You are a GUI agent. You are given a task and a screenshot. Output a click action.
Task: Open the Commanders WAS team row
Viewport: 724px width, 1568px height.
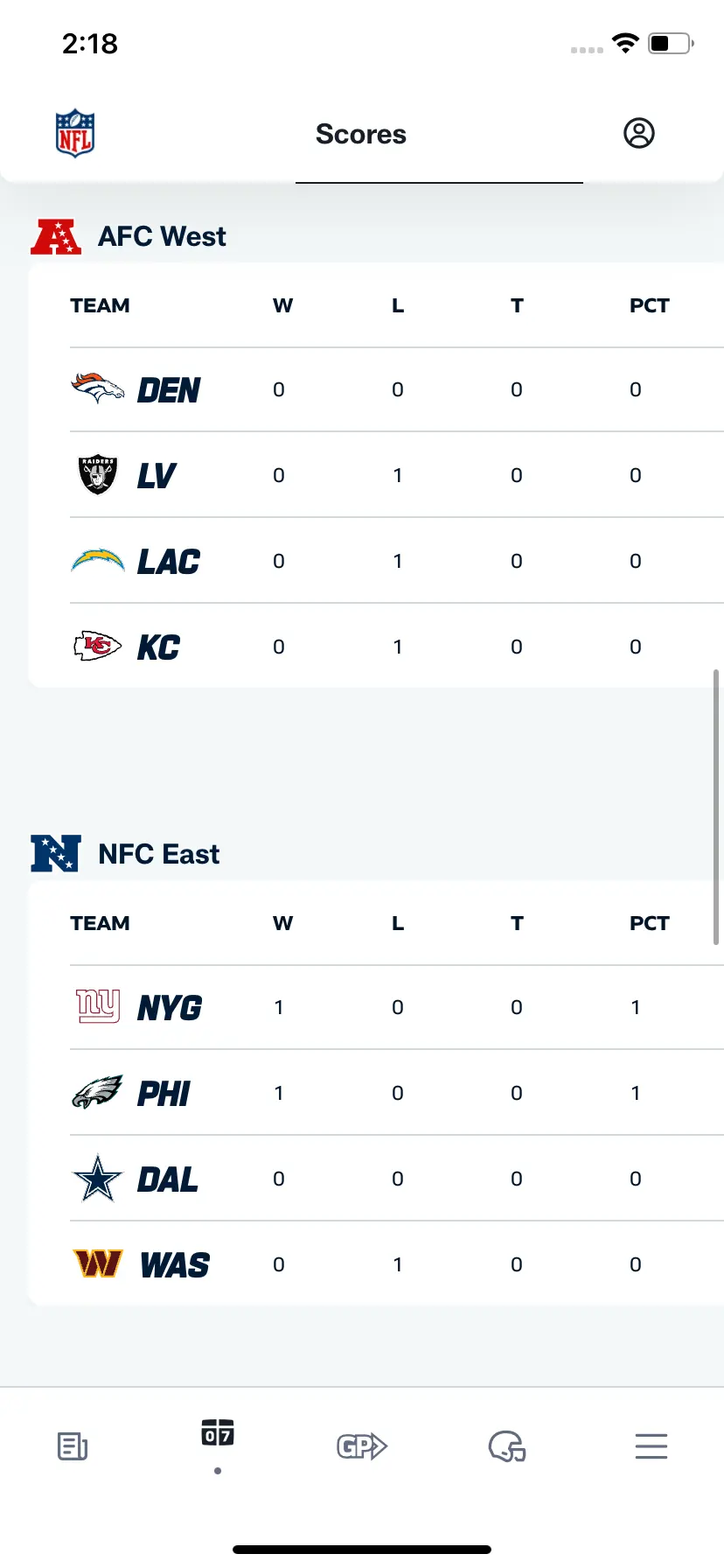tap(397, 1264)
